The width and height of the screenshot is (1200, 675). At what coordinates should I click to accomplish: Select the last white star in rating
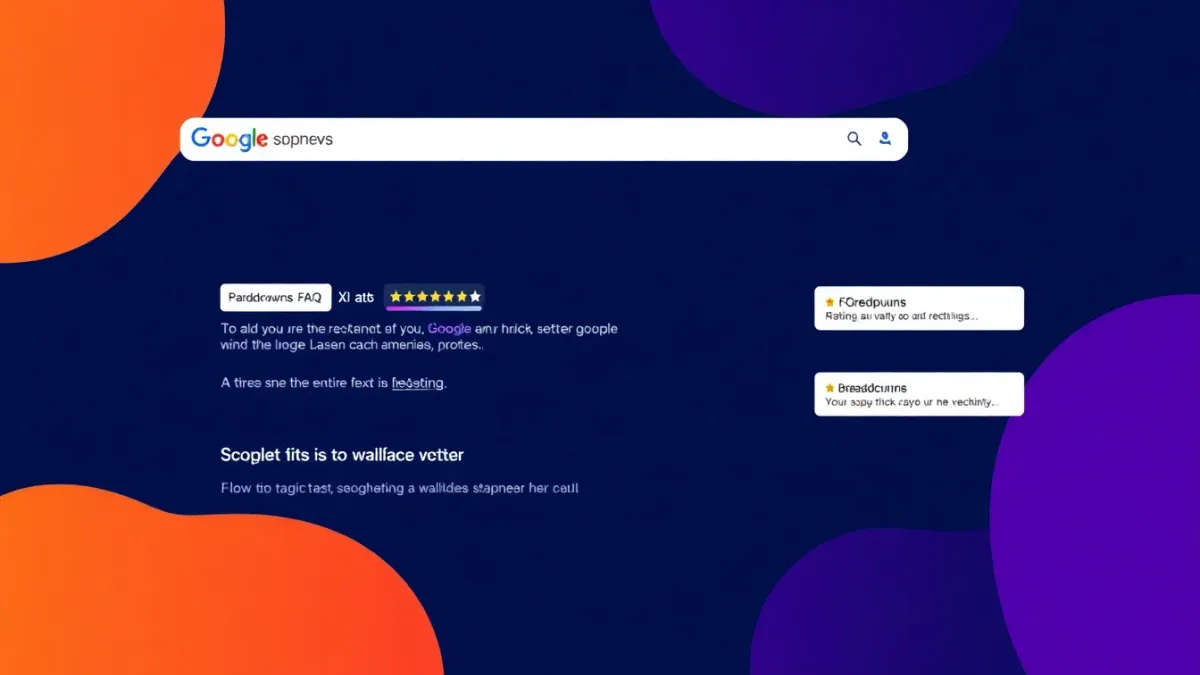click(475, 297)
